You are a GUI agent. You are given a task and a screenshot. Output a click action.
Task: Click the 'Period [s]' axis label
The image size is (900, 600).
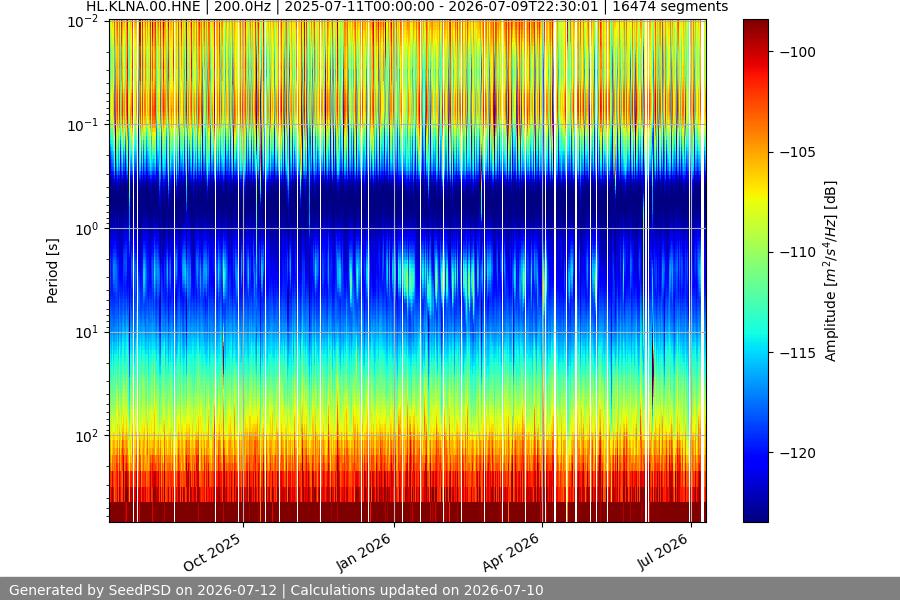point(52,271)
